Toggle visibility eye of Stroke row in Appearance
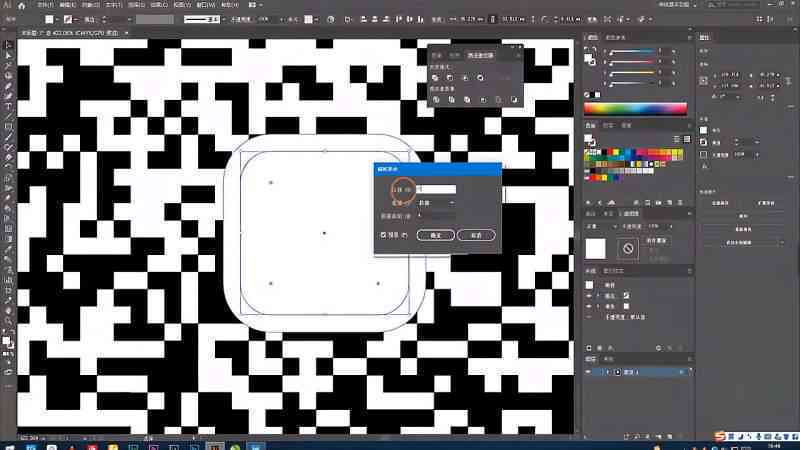This screenshot has height=450, width=800. pos(589,296)
